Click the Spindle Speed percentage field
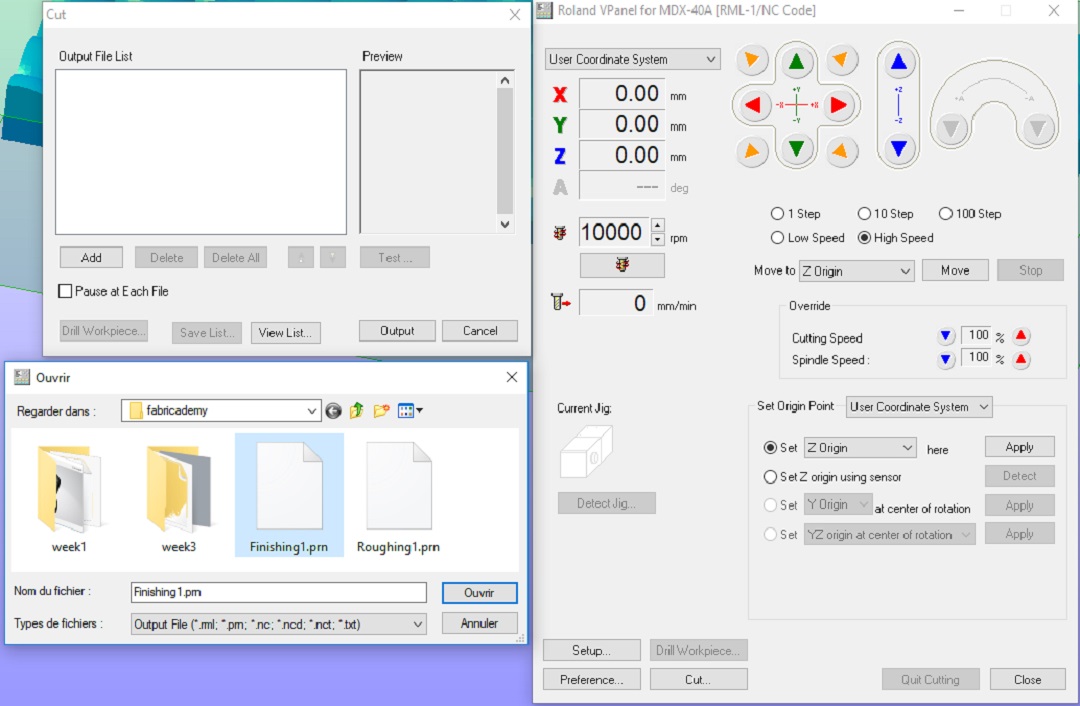The height and width of the screenshot is (706, 1080). click(x=977, y=358)
